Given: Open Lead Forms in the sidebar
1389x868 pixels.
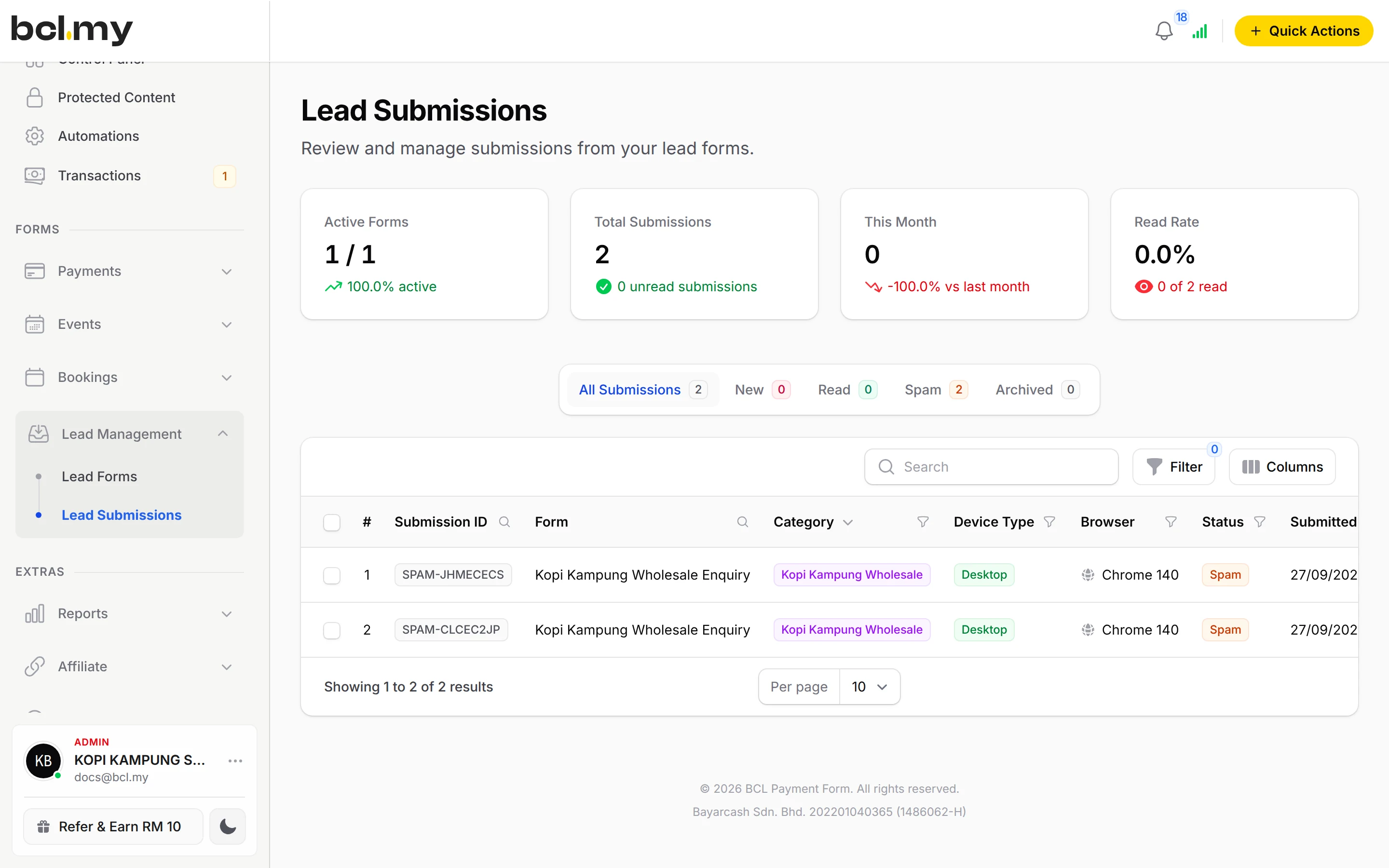Looking at the screenshot, I should tap(99, 476).
